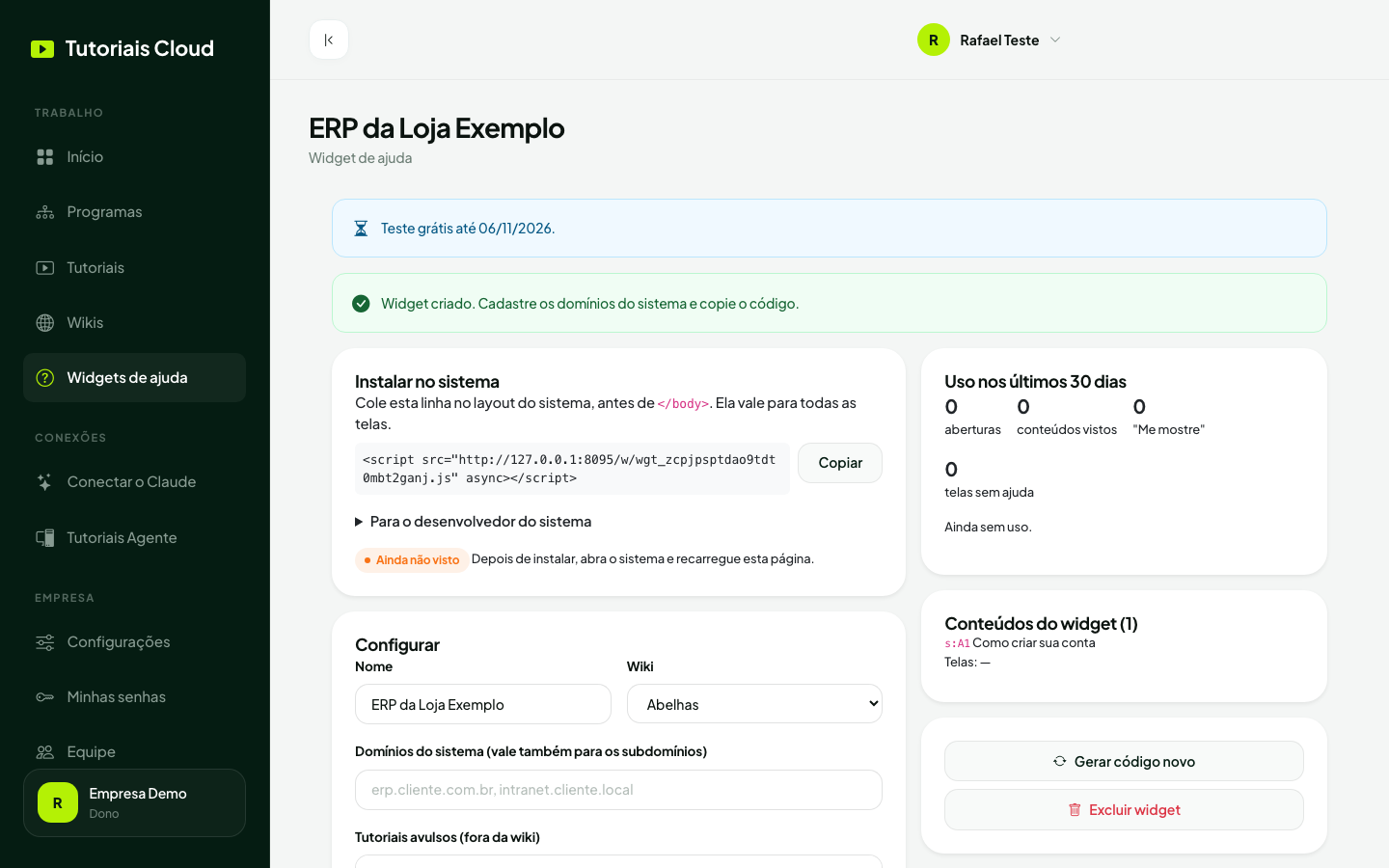This screenshot has height=868, width=1389.
Task: Click the Nome field ERP da Loja Exemplo
Action: pos(483,704)
